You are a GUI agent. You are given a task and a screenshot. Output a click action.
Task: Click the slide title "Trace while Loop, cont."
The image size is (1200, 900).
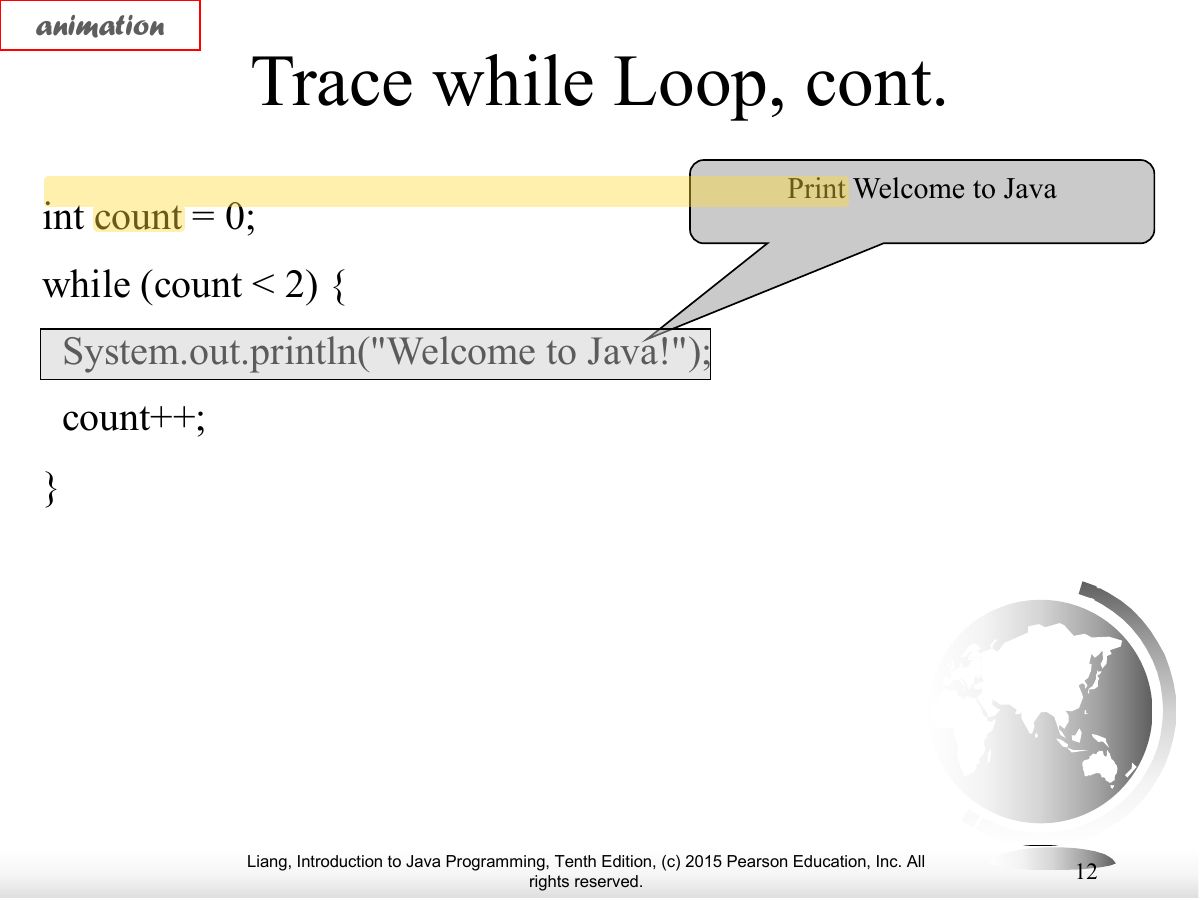tap(599, 82)
